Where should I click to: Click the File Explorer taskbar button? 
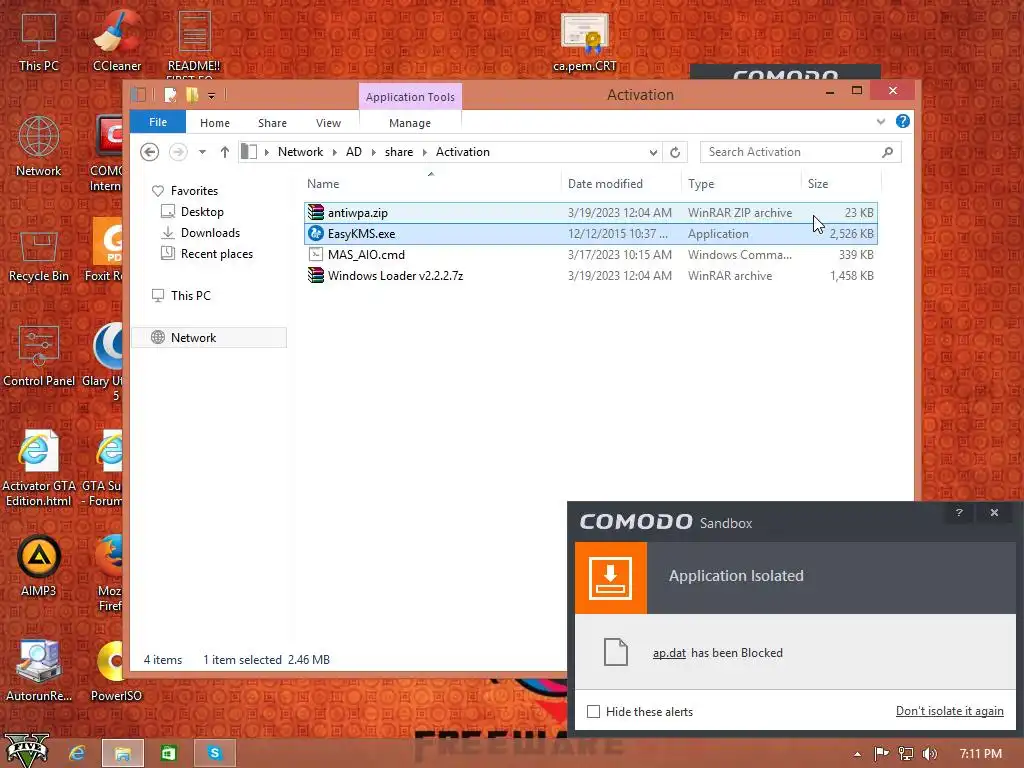point(123,754)
